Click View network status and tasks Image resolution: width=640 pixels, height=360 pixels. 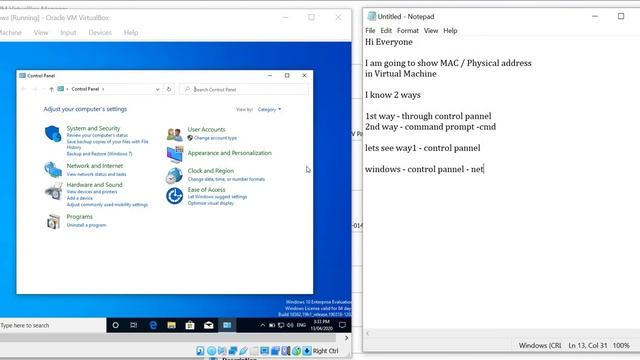coord(96,174)
